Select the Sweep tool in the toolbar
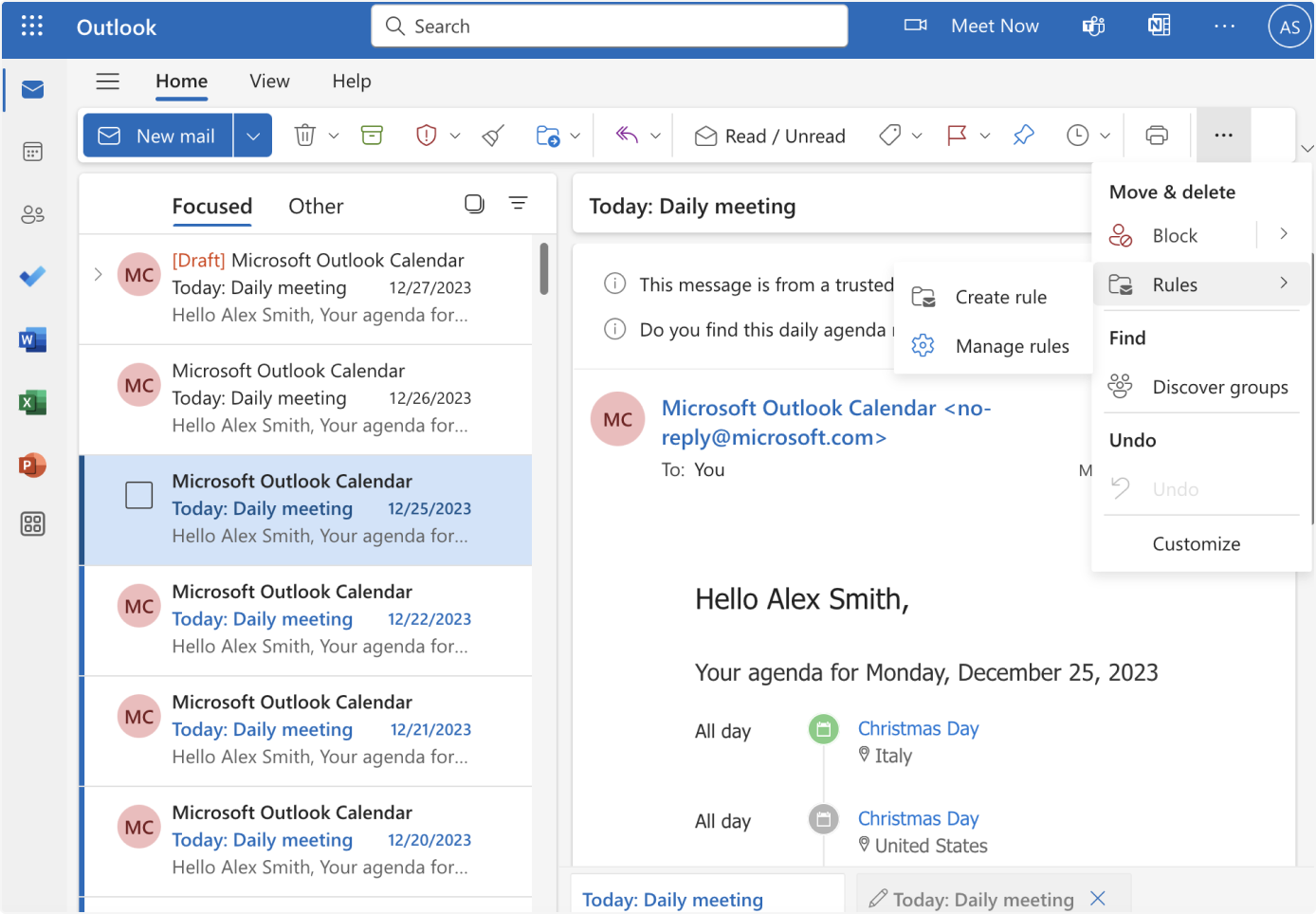 (492, 135)
